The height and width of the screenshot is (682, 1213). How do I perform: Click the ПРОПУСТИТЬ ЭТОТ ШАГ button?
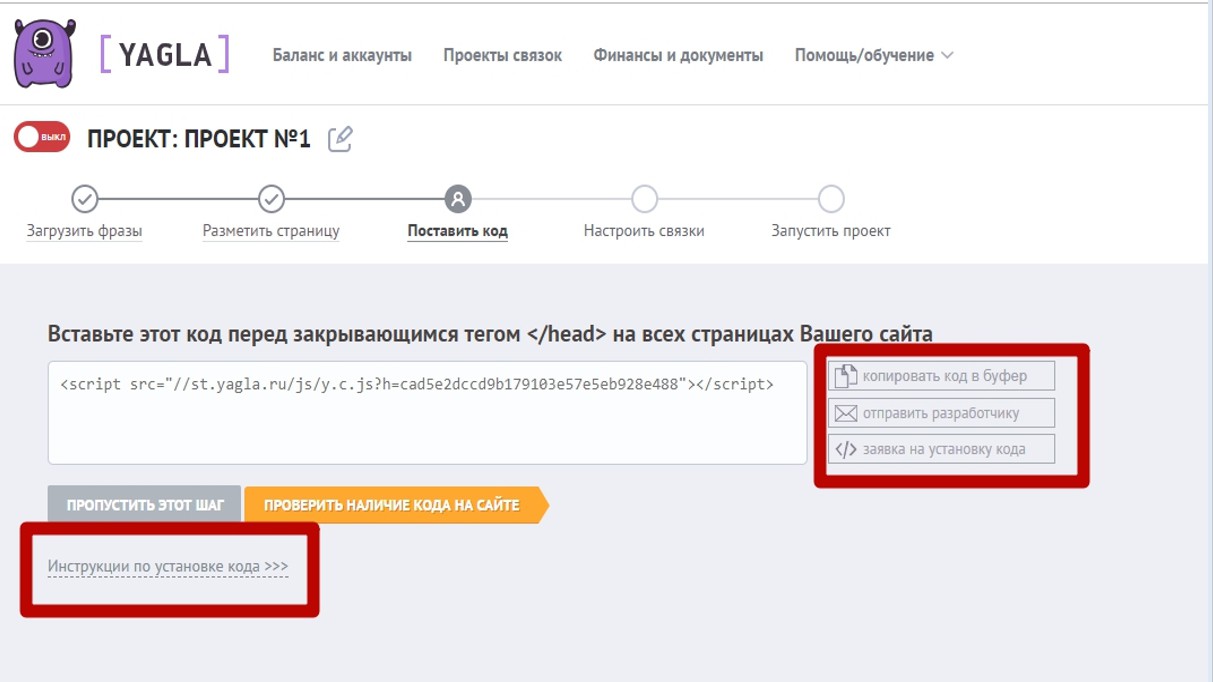click(145, 505)
